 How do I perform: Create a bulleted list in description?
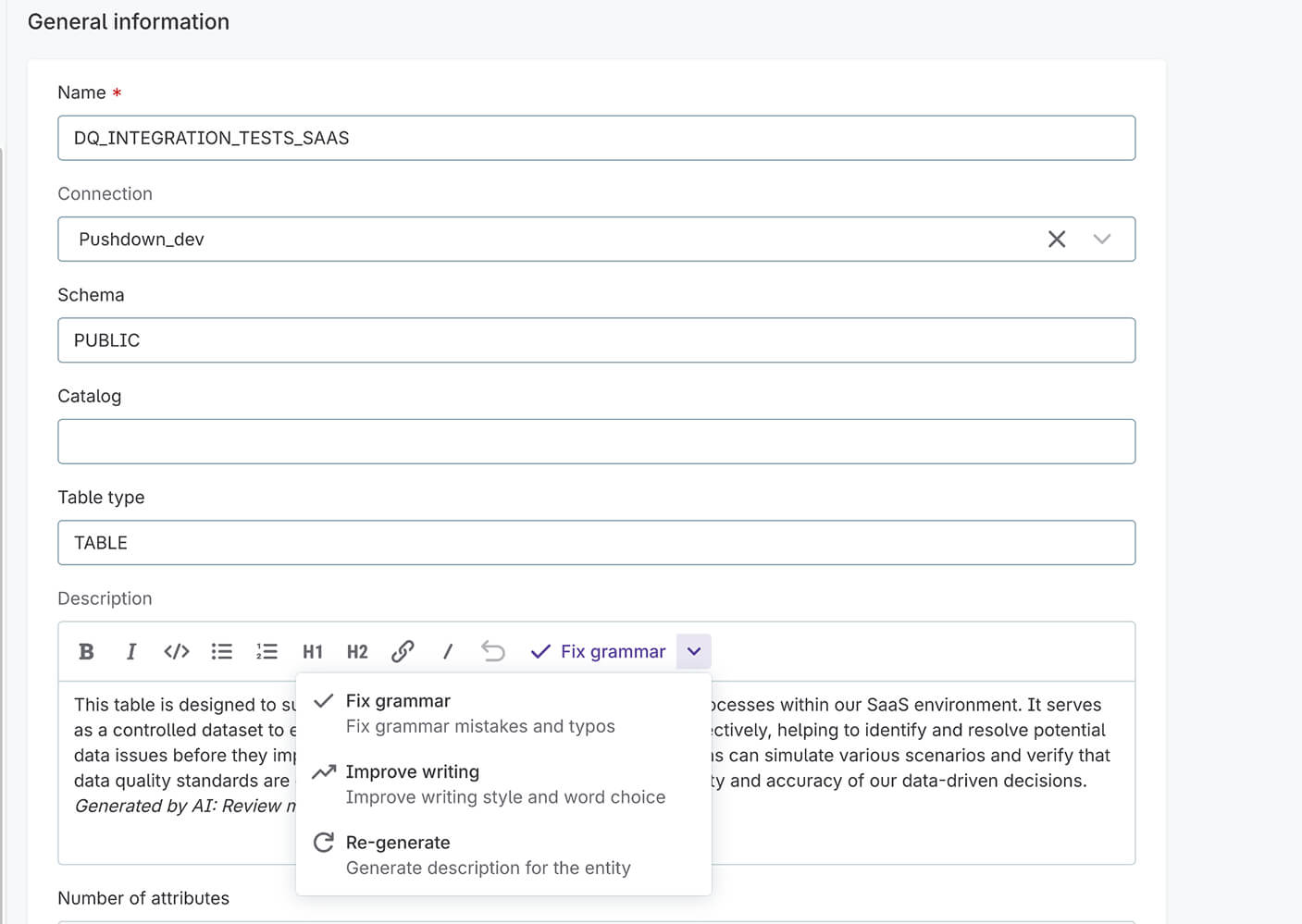221,651
